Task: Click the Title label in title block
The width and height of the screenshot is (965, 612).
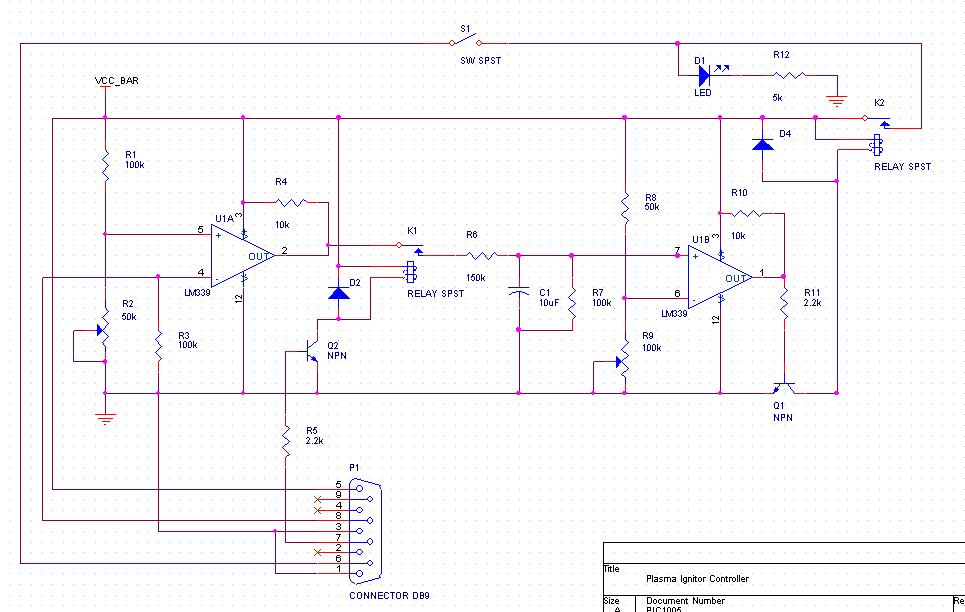Action: click(x=611, y=569)
